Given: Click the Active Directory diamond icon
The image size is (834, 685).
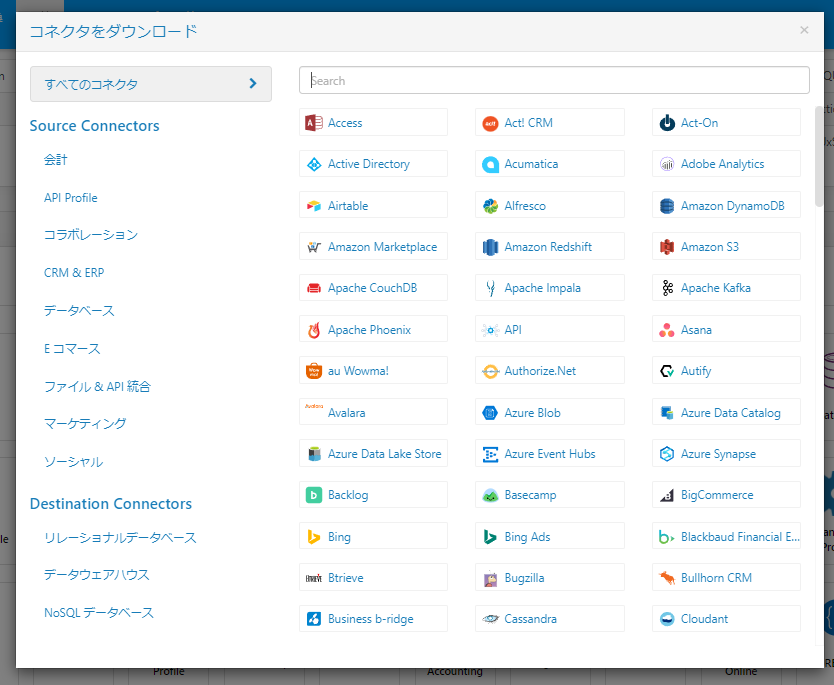Looking at the screenshot, I should (314, 164).
